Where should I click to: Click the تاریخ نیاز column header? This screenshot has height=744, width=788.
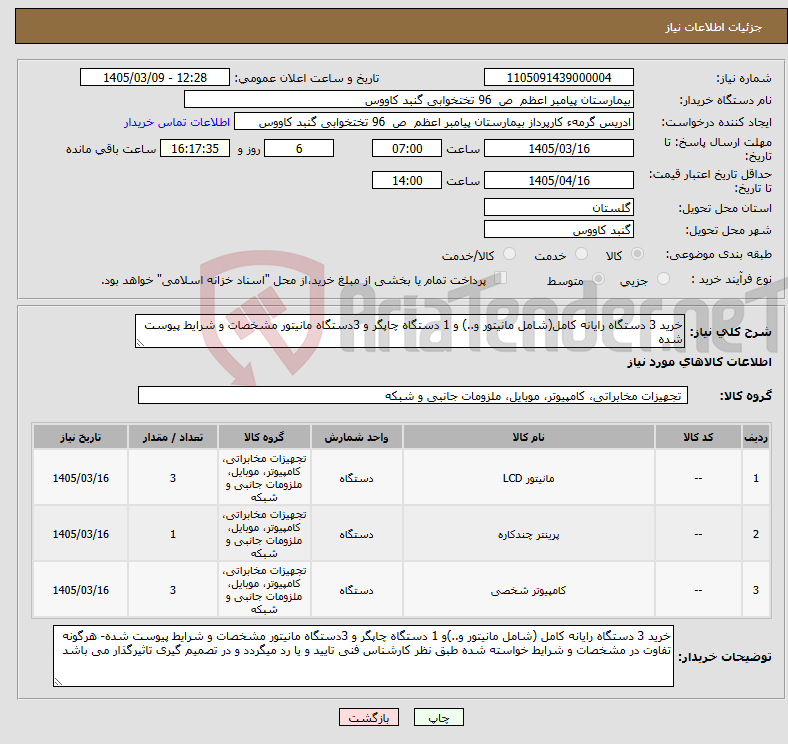pos(80,437)
